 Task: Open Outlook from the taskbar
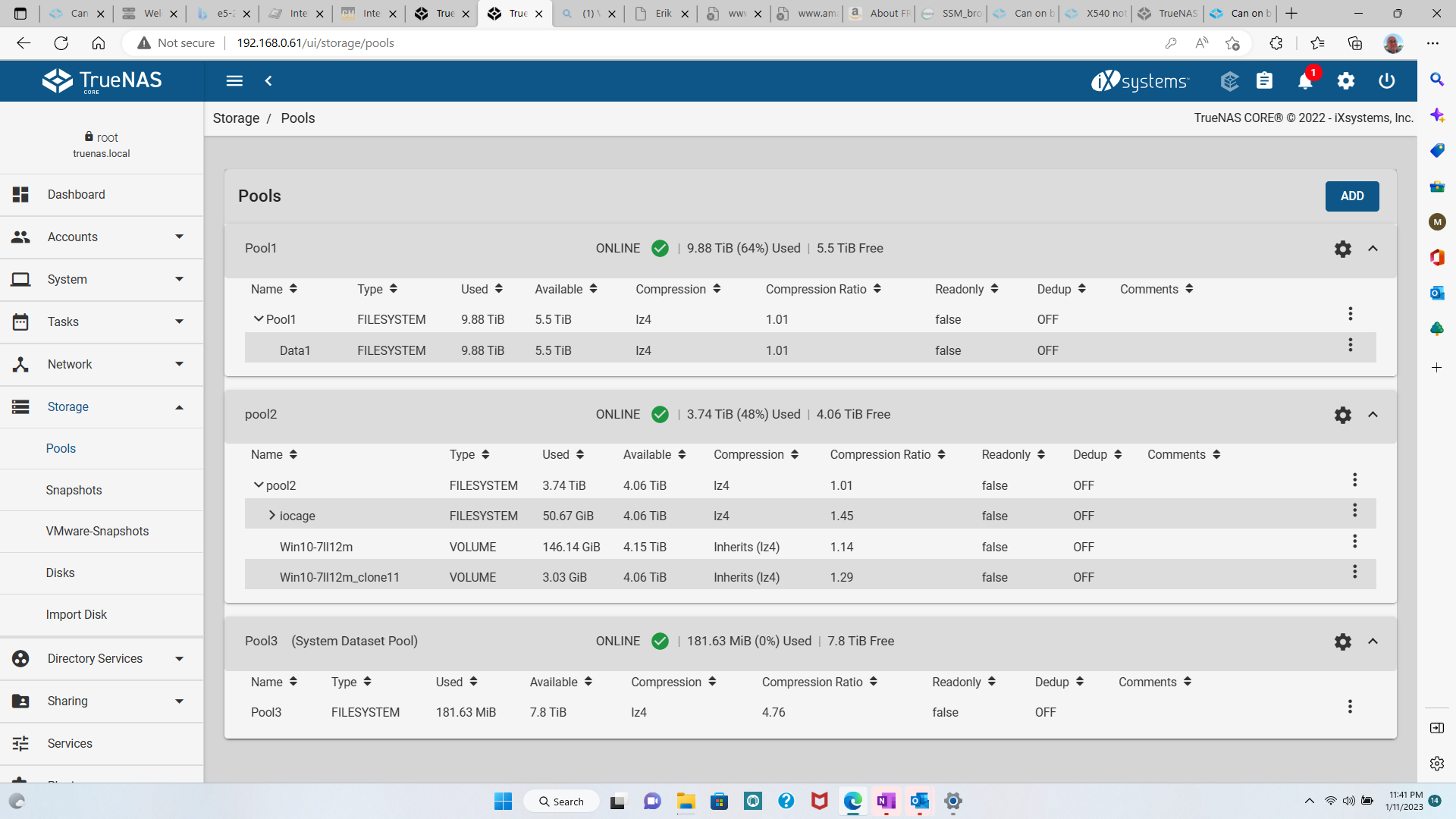tap(920, 801)
